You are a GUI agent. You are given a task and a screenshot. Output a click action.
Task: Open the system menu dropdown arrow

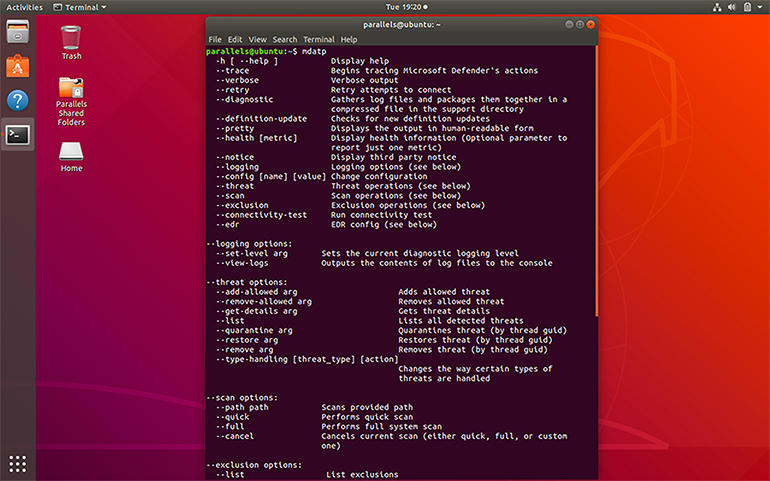pos(758,7)
